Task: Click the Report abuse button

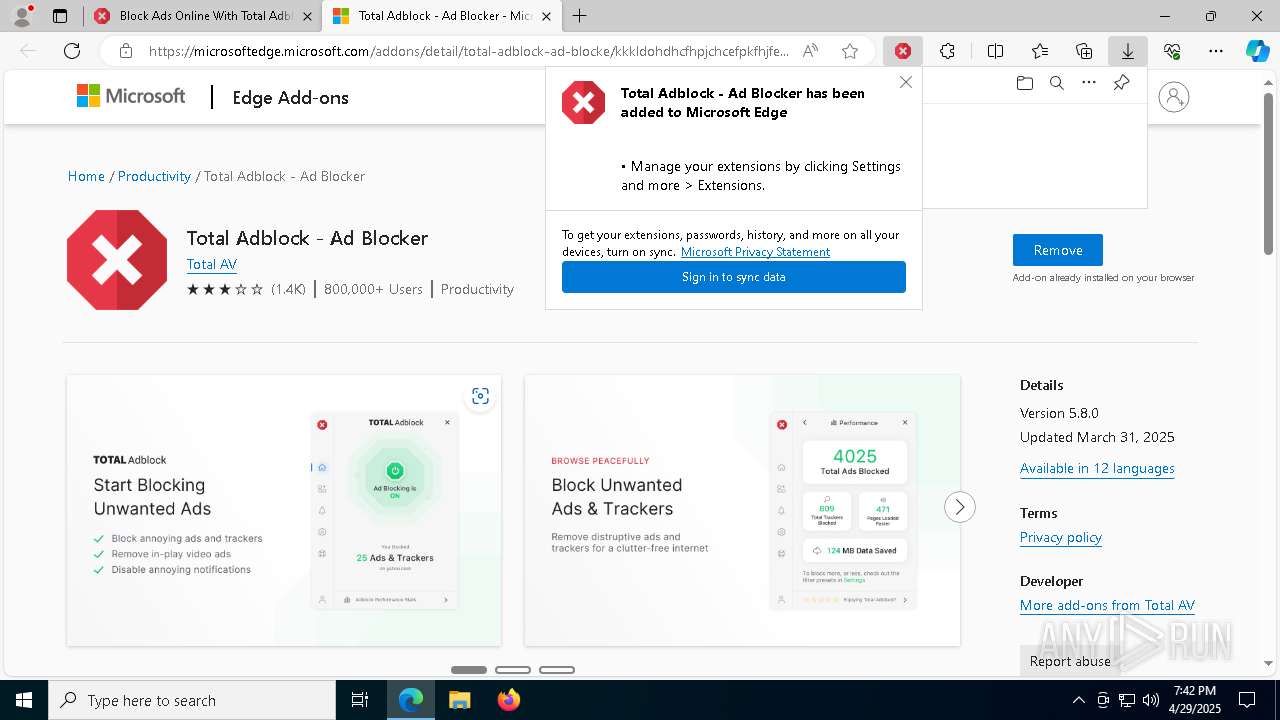Action: [1070, 661]
